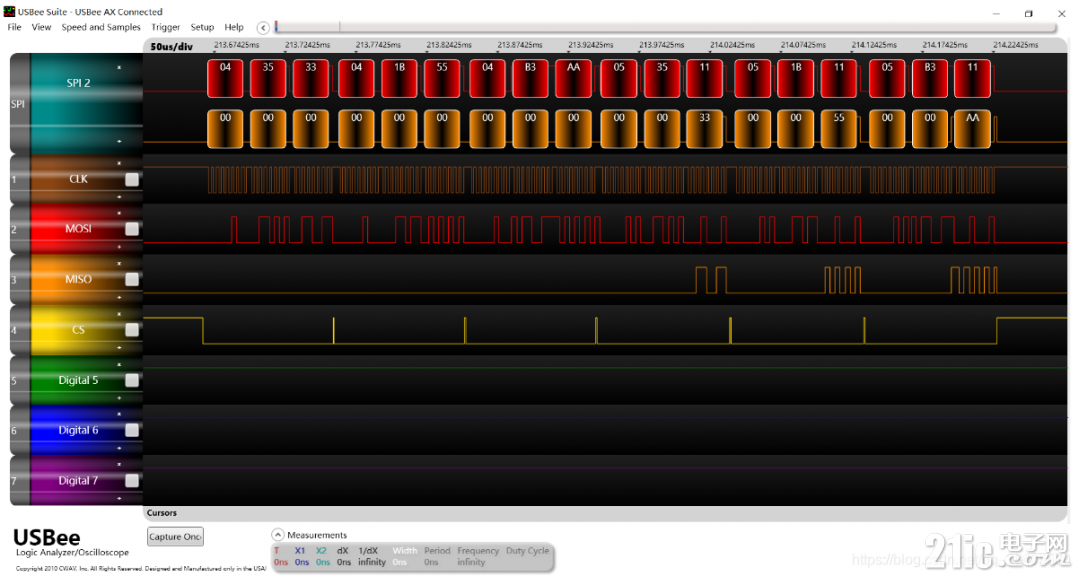Open the Trigger menu

pos(165,28)
